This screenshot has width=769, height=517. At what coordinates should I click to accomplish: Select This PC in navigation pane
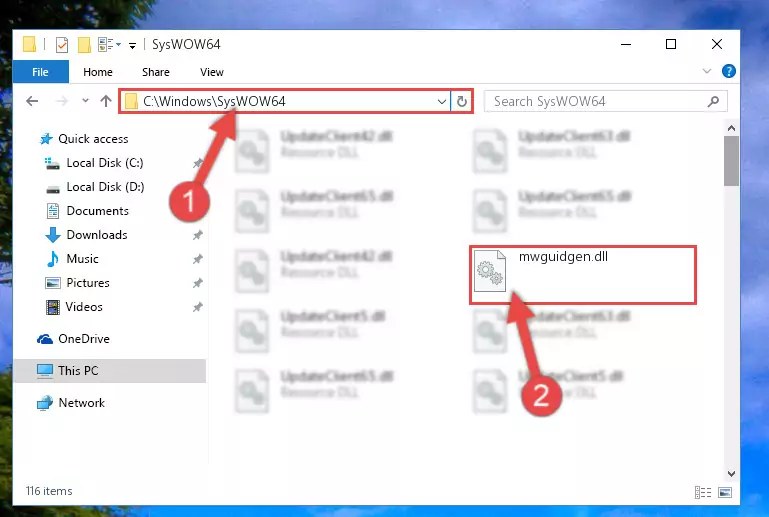[x=78, y=371]
